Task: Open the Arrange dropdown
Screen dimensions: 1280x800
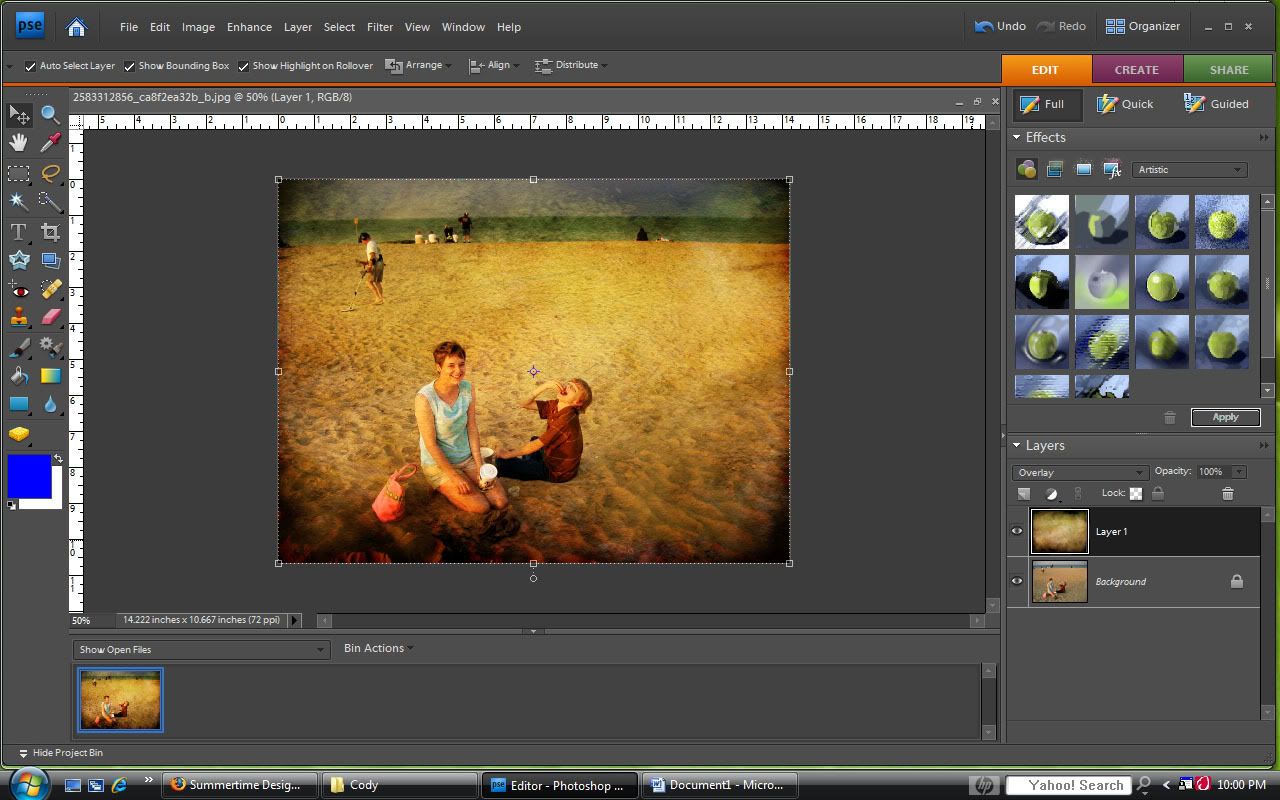Action: pos(420,65)
